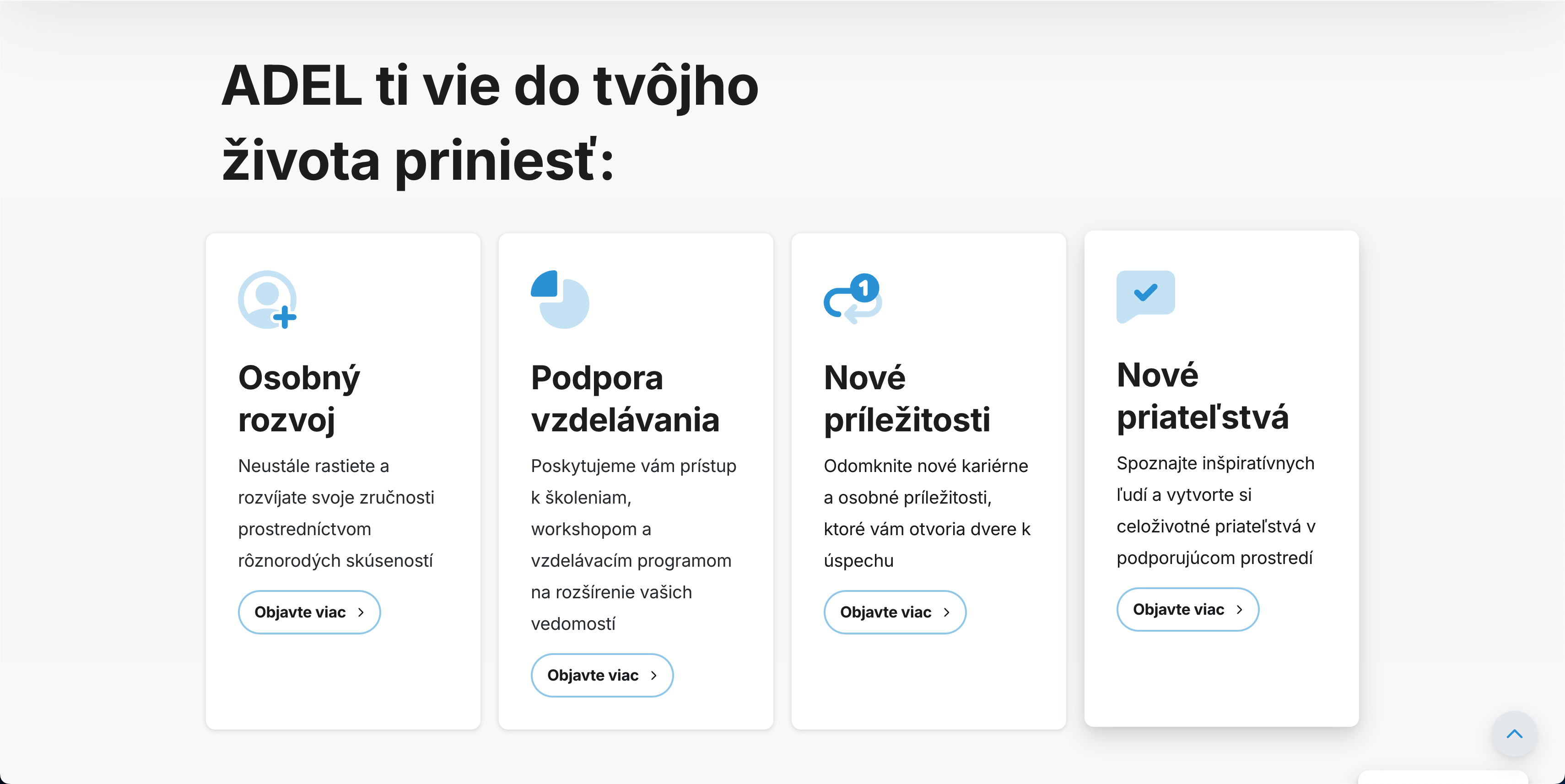Open Objavte viac under Podpora vzdelávania
Viewport: 1565px width, 784px height.
click(602, 675)
